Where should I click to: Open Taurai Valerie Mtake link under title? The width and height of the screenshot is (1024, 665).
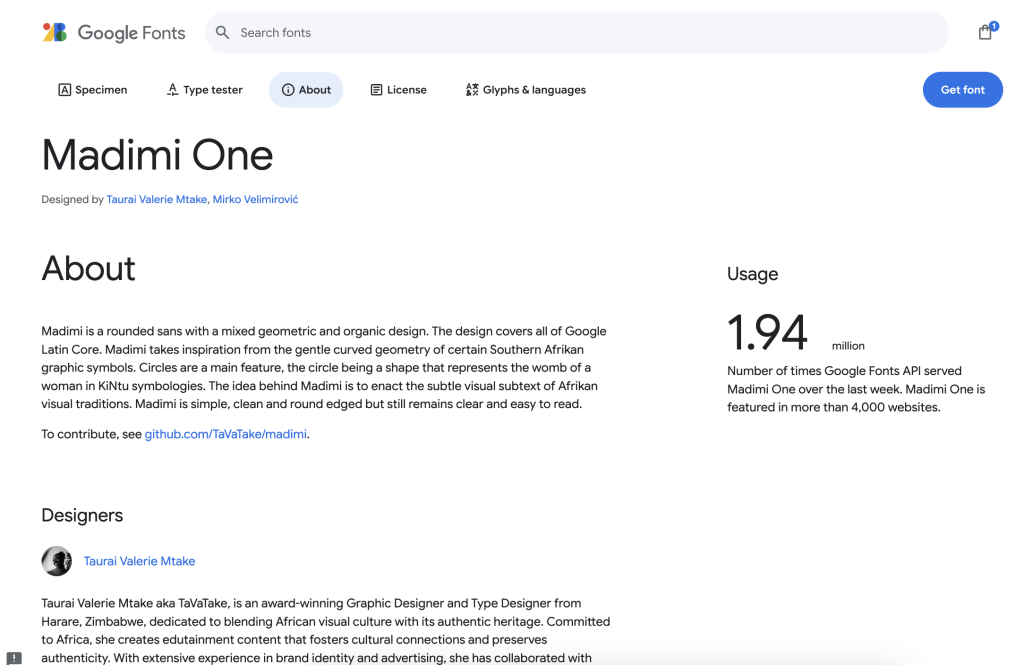(157, 199)
